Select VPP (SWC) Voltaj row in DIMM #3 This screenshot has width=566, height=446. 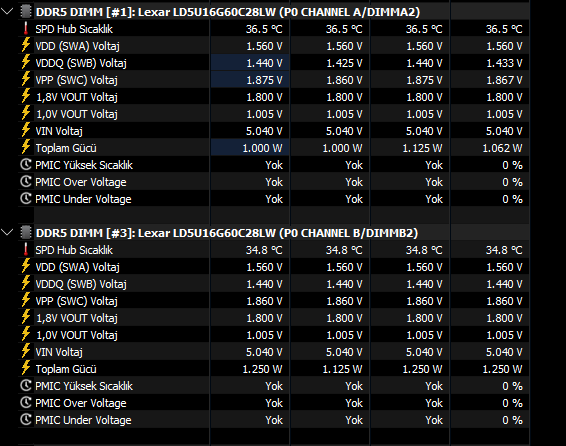click(274, 301)
